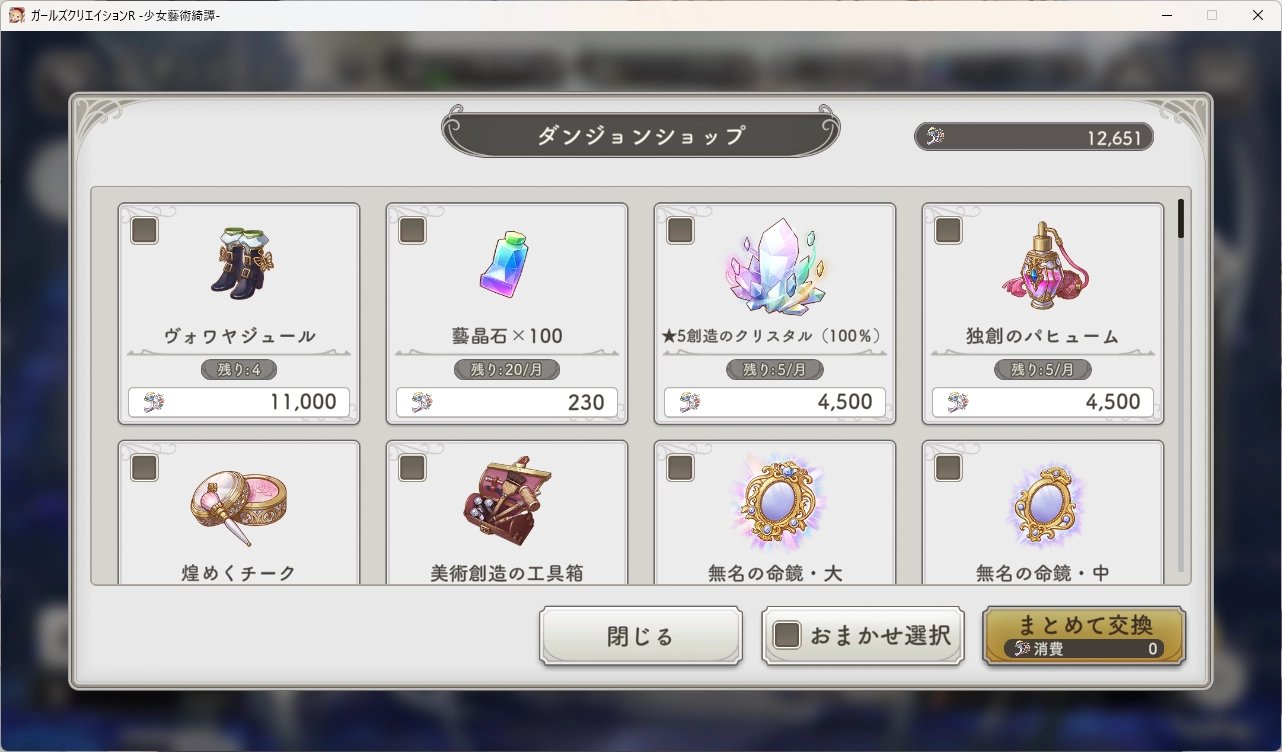The image size is (1282, 752).
Task: Click the まとめて交換 exchange button
Action: 1084,636
